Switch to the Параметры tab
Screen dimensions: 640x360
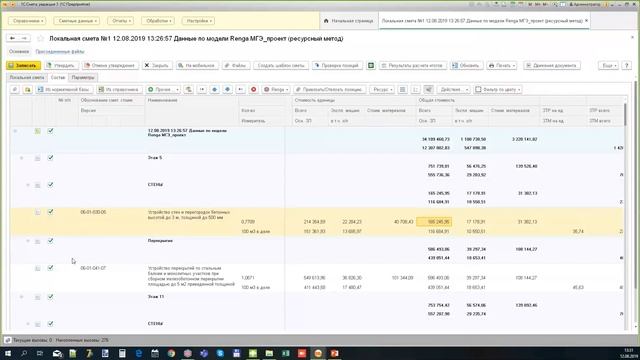(x=83, y=77)
